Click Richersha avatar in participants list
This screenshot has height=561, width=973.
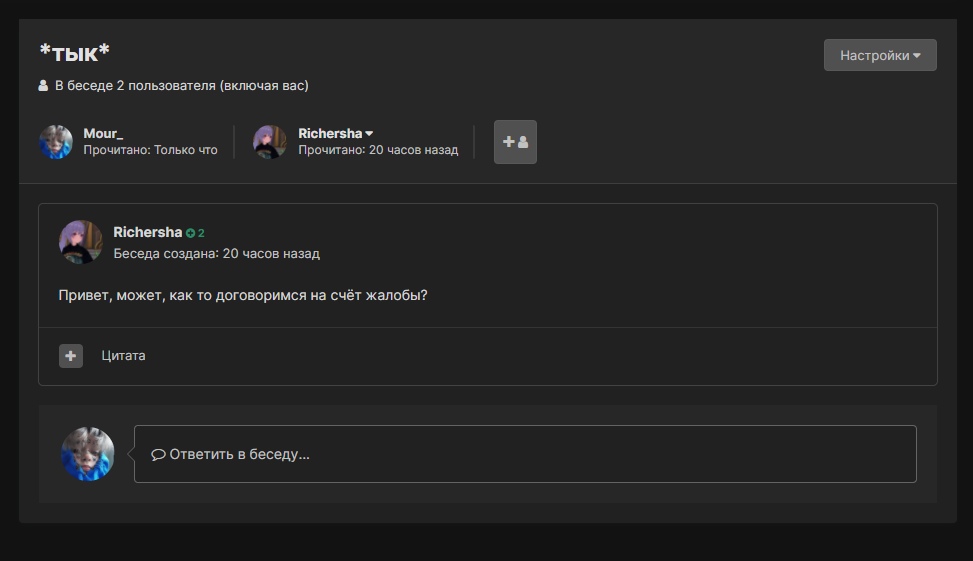270,142
